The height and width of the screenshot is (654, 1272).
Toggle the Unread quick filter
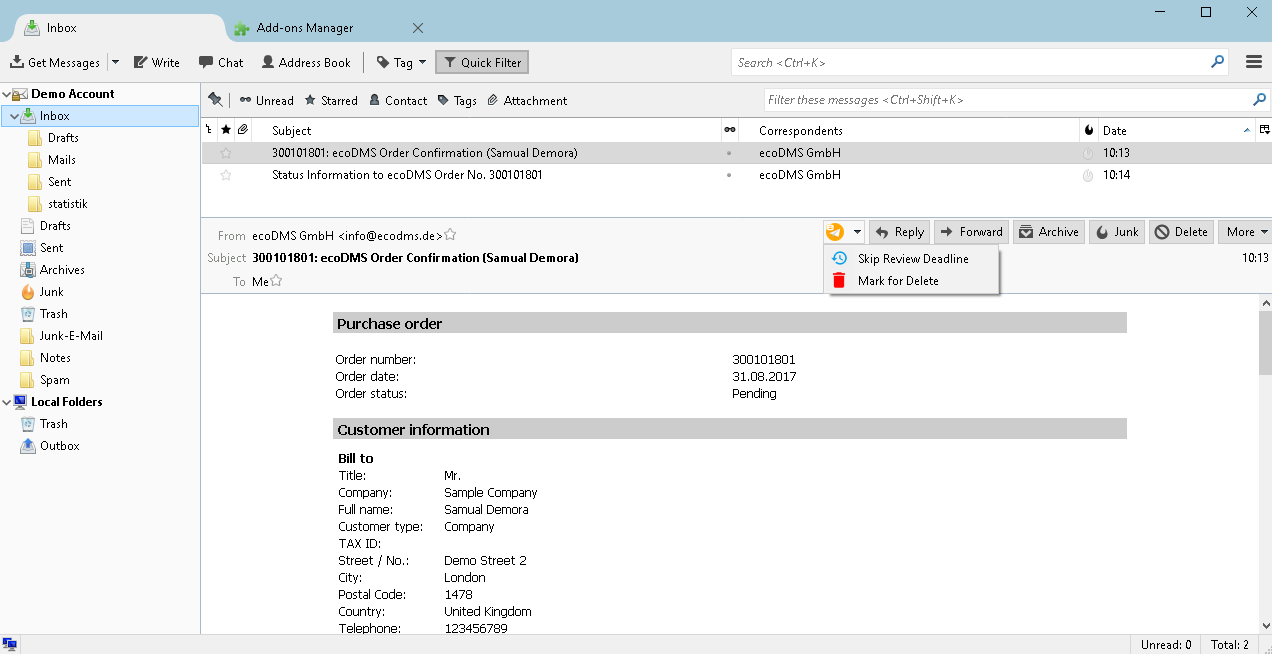tap(266, 100)
